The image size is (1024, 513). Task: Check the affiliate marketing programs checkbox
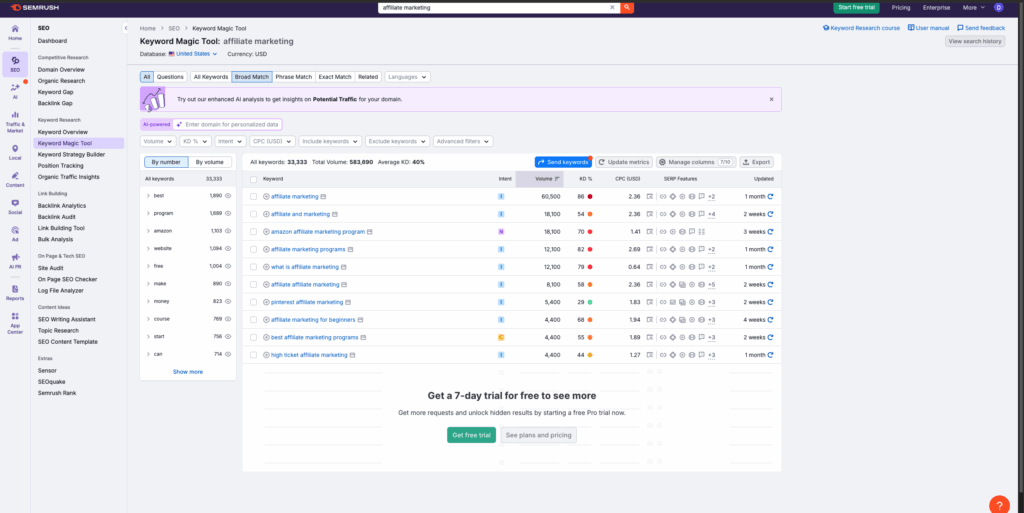pos(253,249)
